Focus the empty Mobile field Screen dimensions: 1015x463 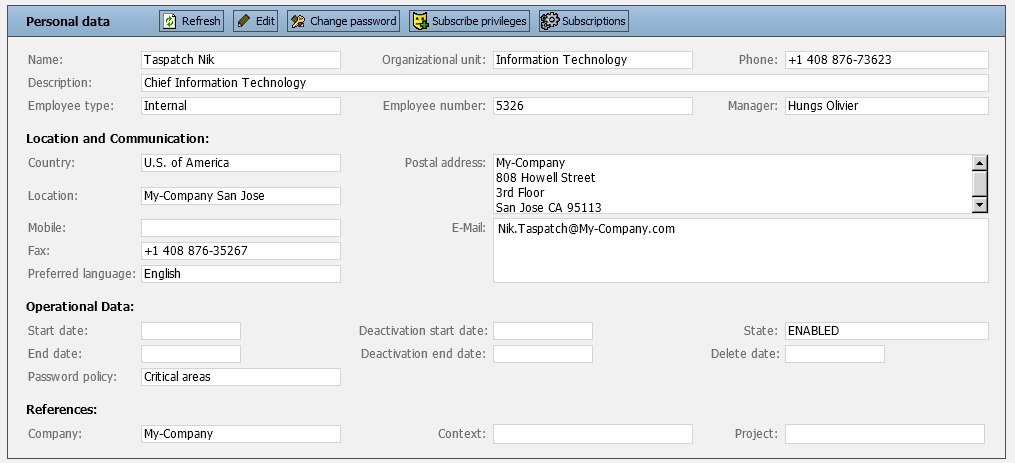tap(240, 228)
